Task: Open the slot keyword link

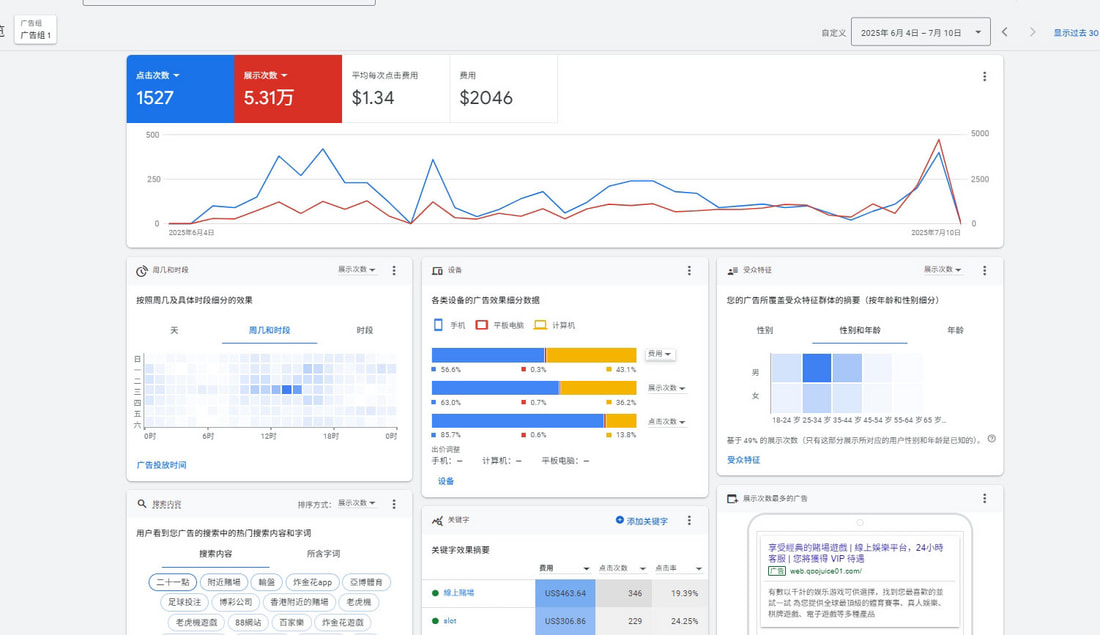Action: pyautogui.click(x=450, y=621)
